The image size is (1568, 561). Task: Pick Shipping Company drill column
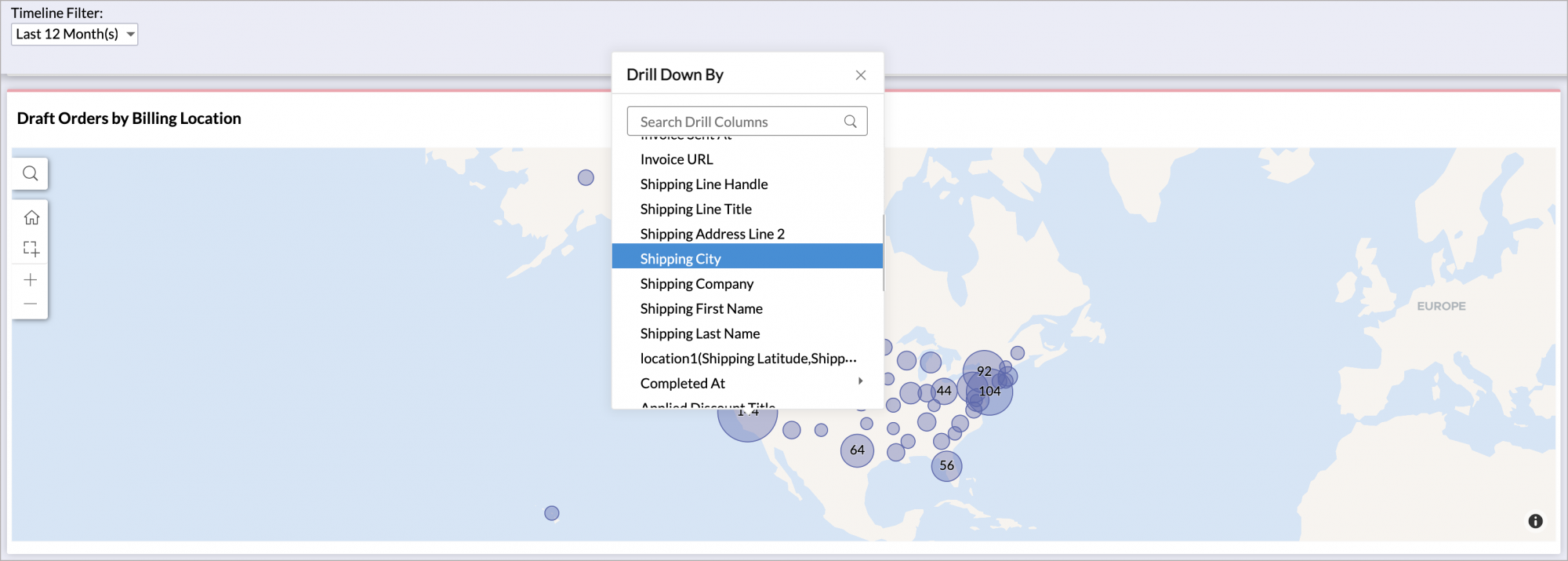pyautogui.click(x=696, y=284)
